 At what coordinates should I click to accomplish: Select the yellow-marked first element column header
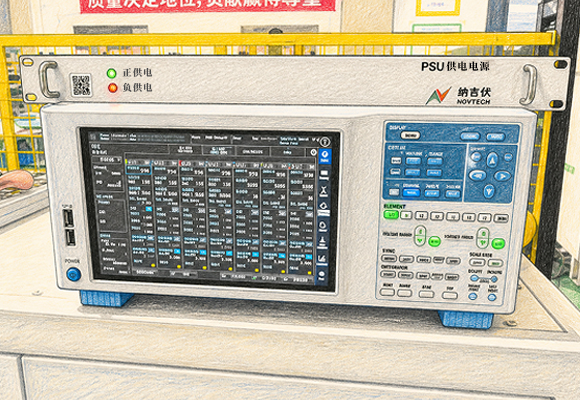pyautogui.click(x=138, y=162)
